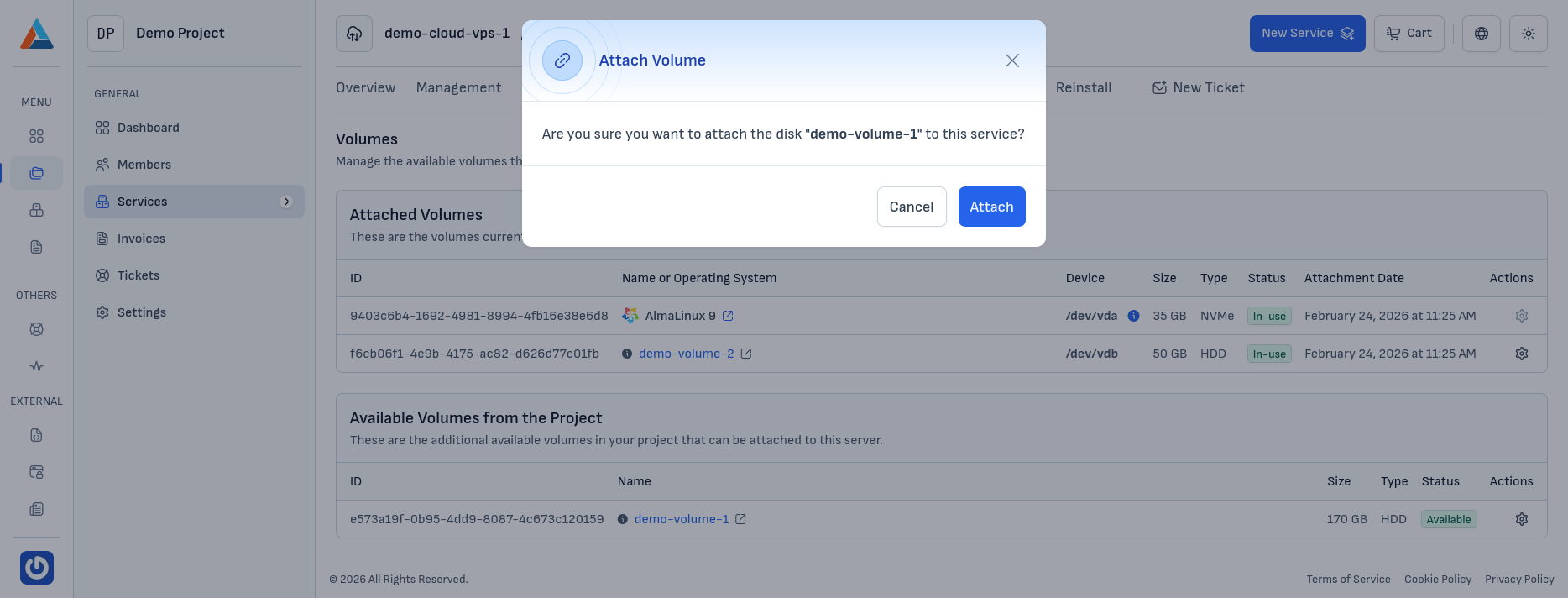Screen dimensions: 1568x598
Task: Open Invoices from the sidebar
Action: [141, 239]
